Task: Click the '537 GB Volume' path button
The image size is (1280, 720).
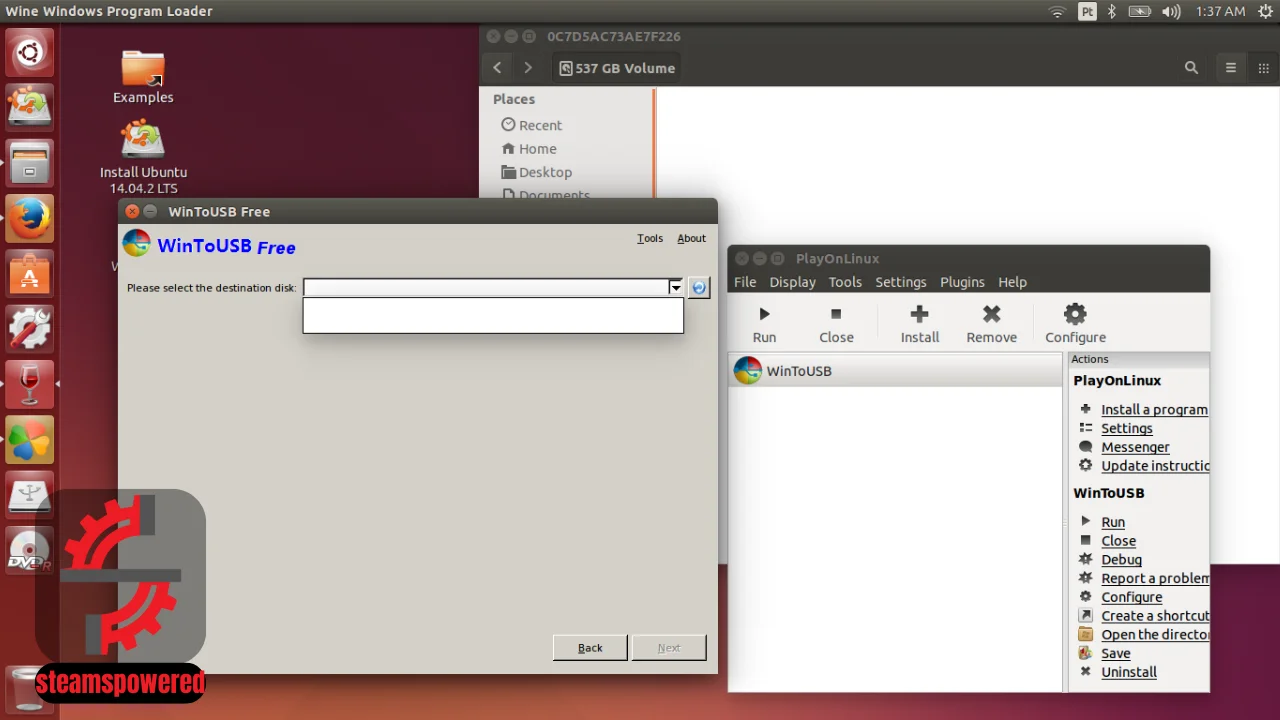Action: tap(617, 68)
